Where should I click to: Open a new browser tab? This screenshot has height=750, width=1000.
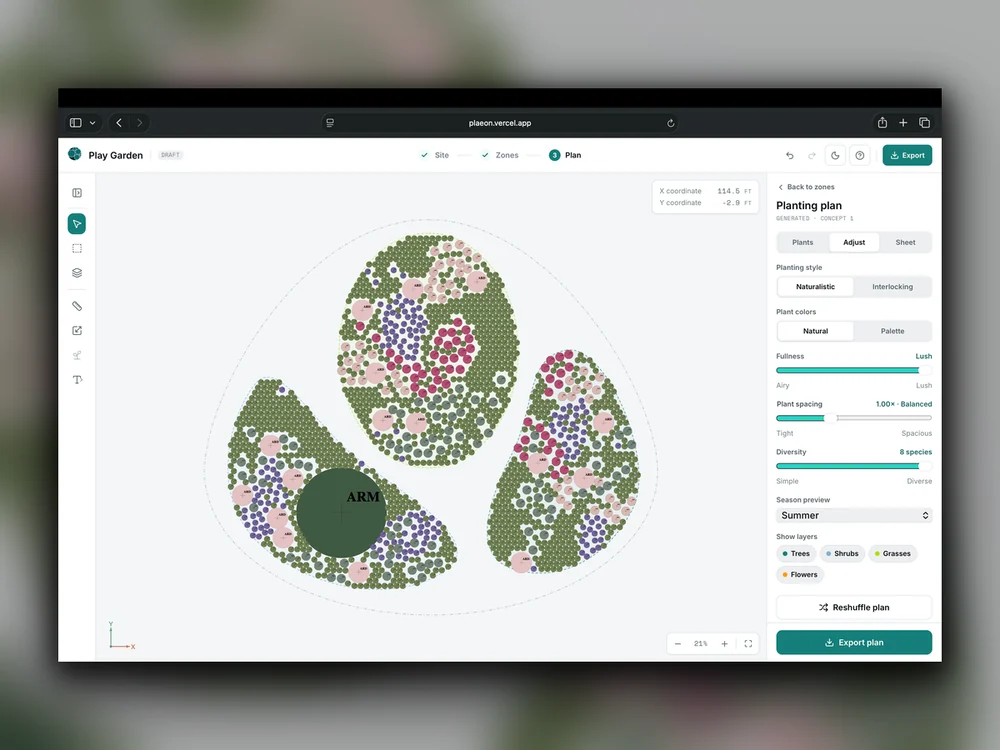(903, 122)
